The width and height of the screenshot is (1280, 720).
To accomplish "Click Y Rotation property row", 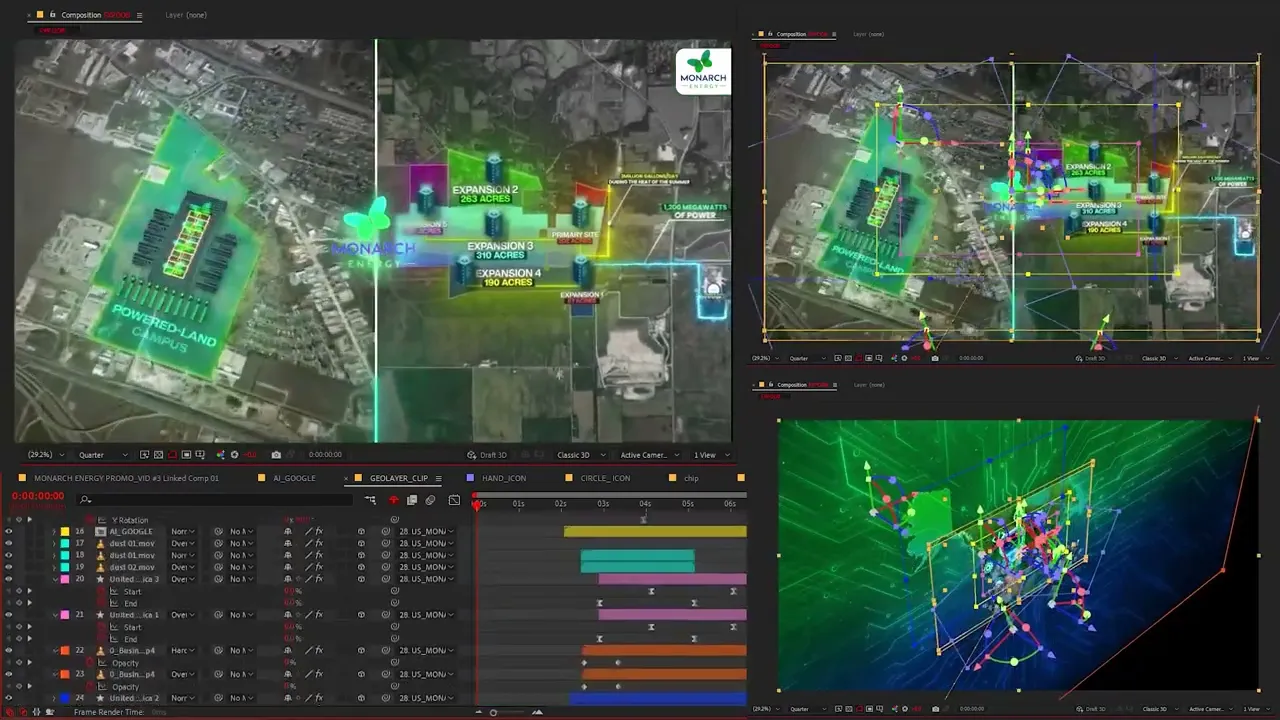I will pos(130,520).
